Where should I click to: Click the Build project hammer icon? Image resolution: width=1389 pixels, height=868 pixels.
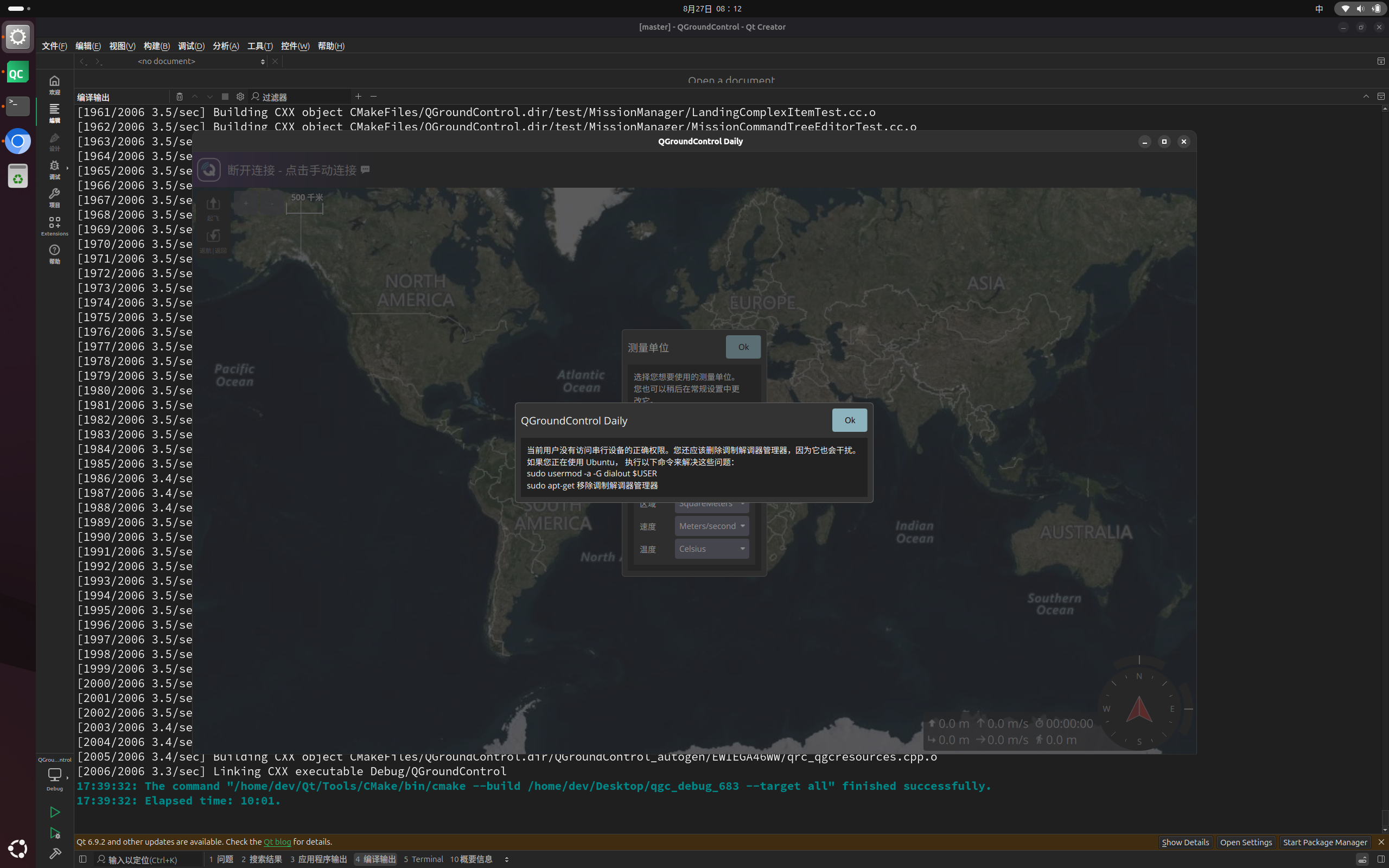[x=54, y=854]
